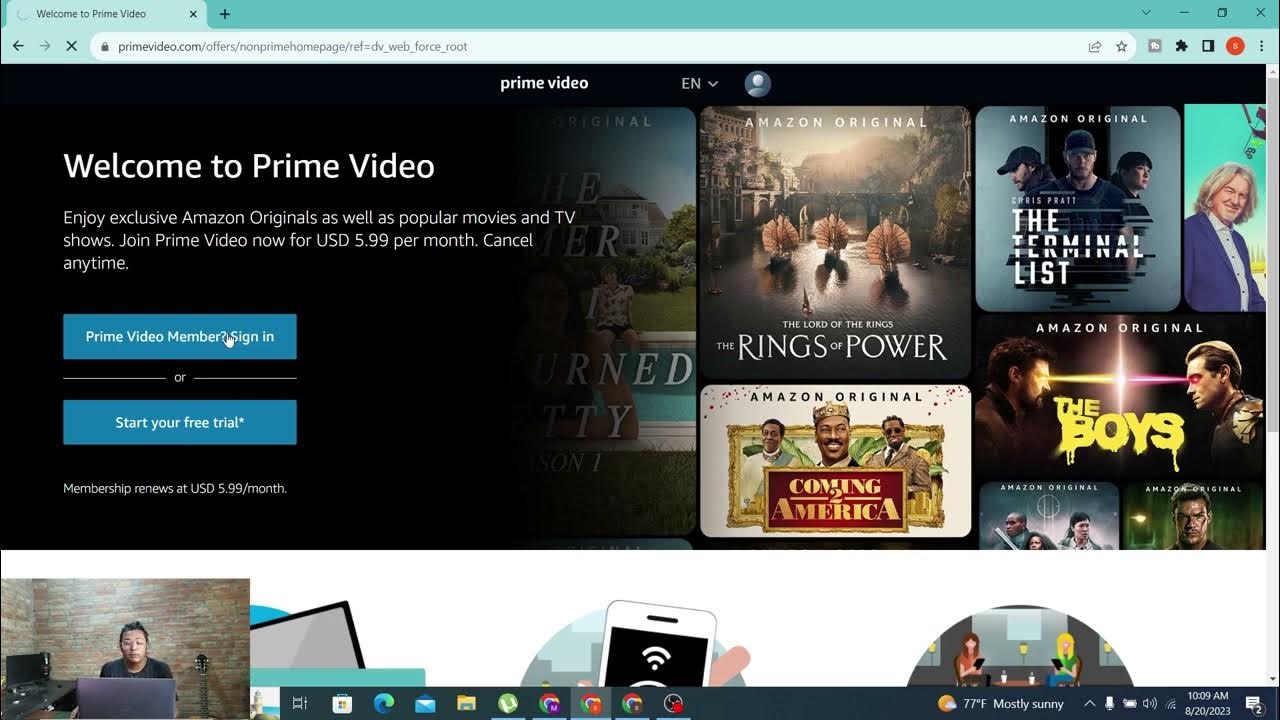Click Start your free trial button

click(180, 422)
